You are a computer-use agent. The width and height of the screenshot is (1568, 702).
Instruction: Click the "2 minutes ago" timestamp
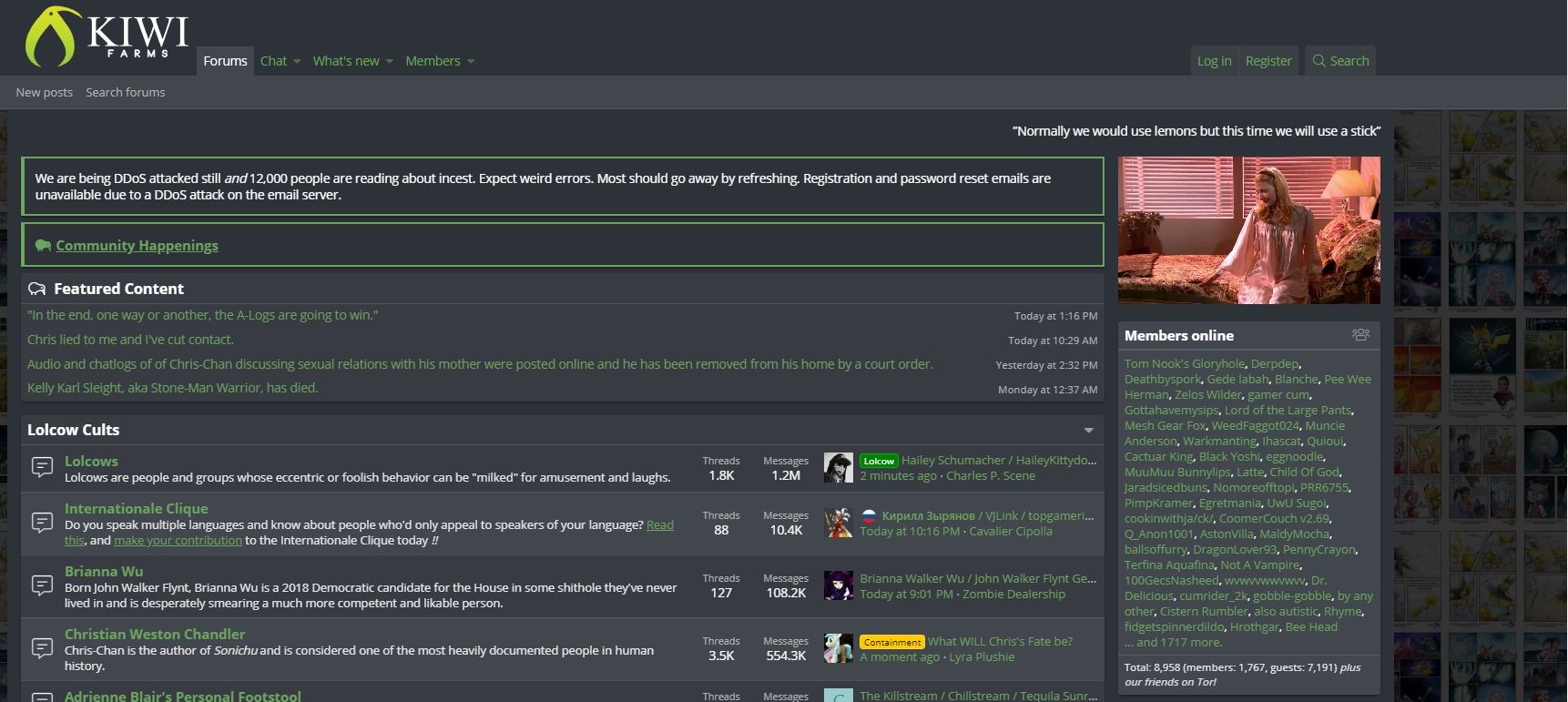pyautogui.click(x=898, y=476)
